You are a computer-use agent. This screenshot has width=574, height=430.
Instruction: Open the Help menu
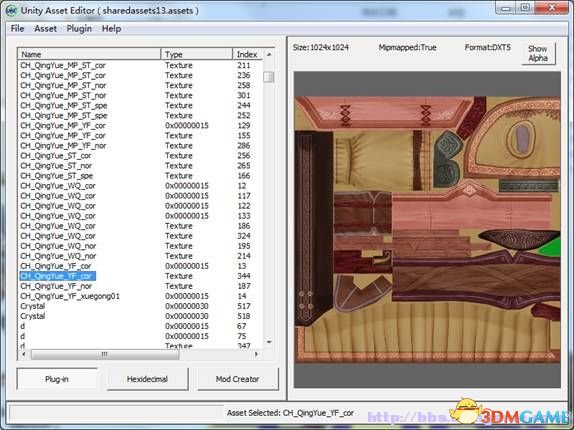(x=111, y=29)
